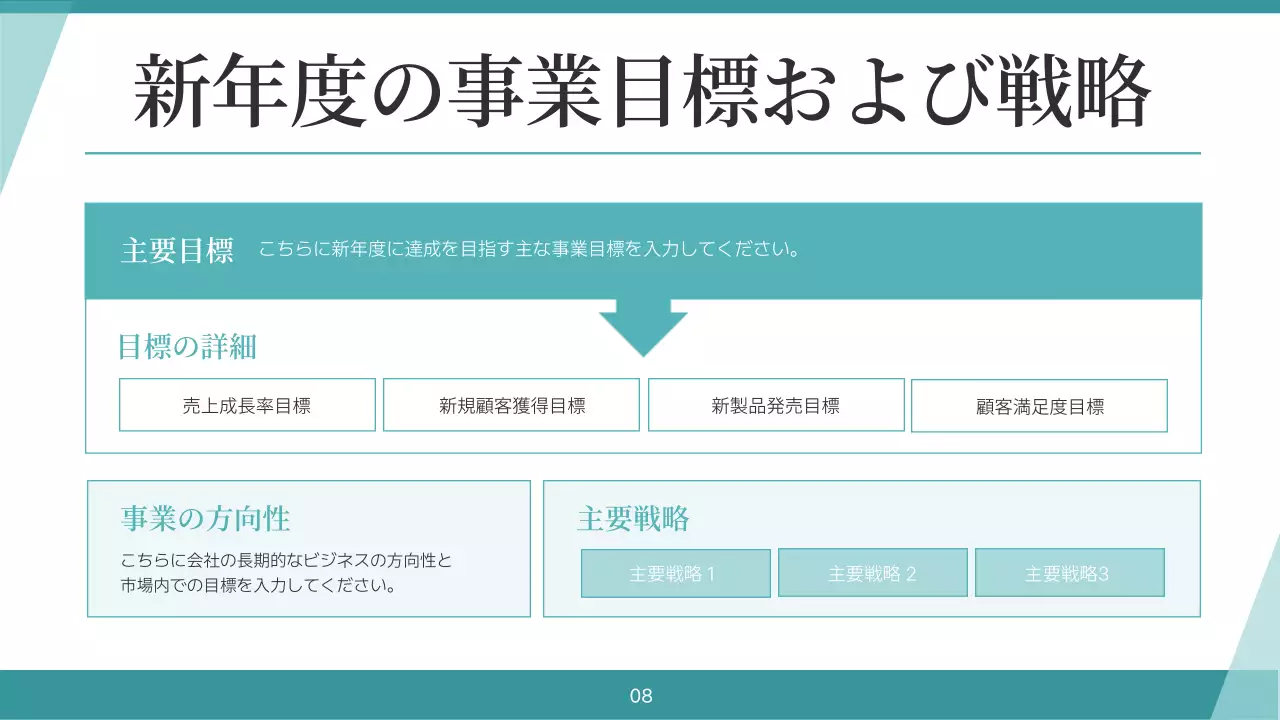
Task: Select the 新規顧客獲得目標 box
Action: [510, 404]
